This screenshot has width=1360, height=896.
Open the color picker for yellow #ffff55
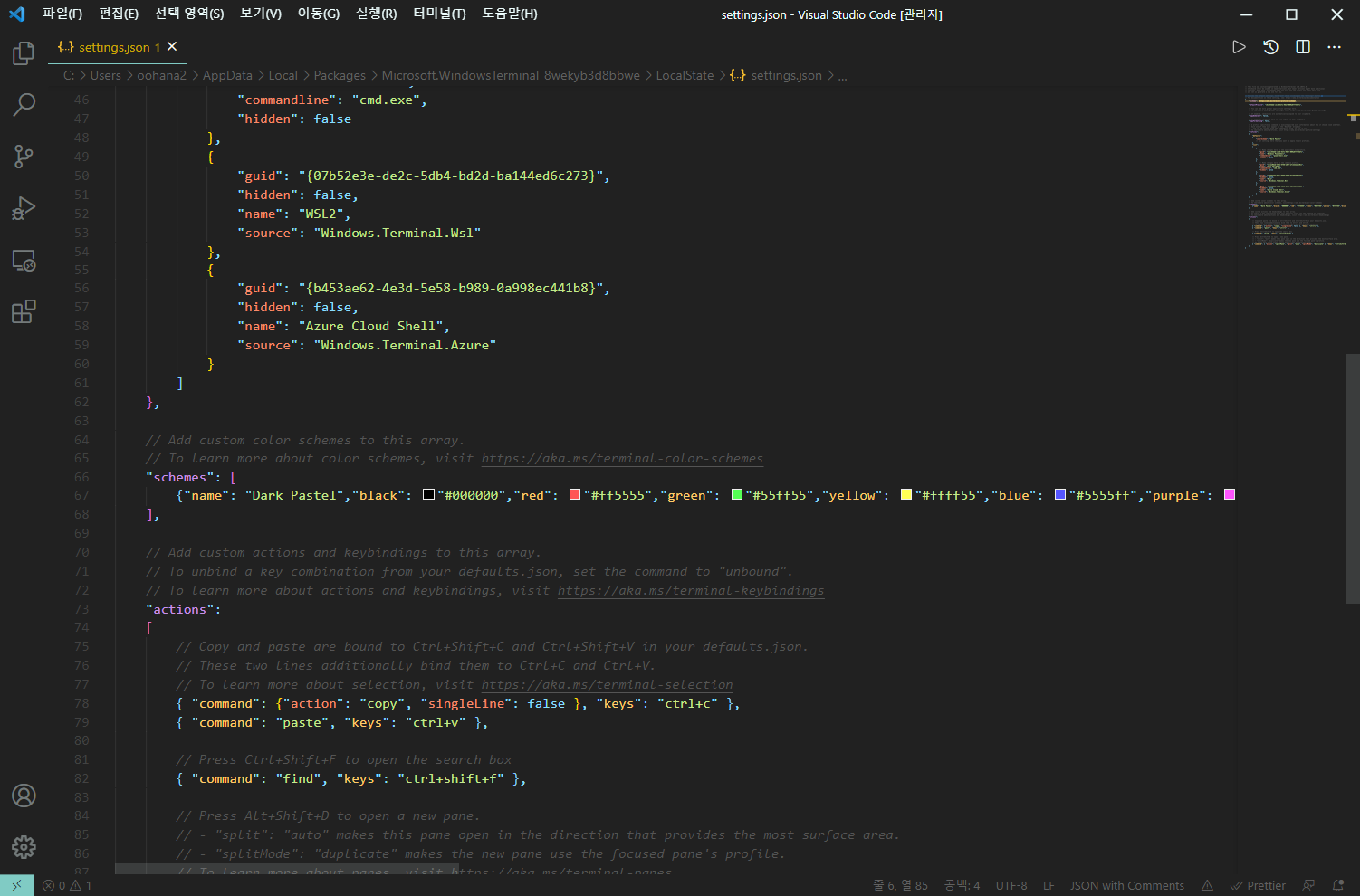[905, 494]
